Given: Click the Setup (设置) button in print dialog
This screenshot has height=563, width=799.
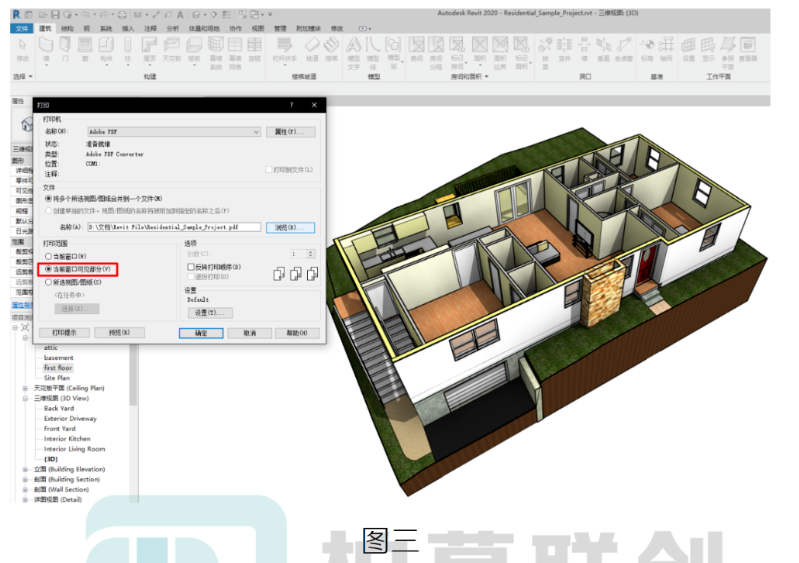Looking at the screenshot, I should point(210,313).
